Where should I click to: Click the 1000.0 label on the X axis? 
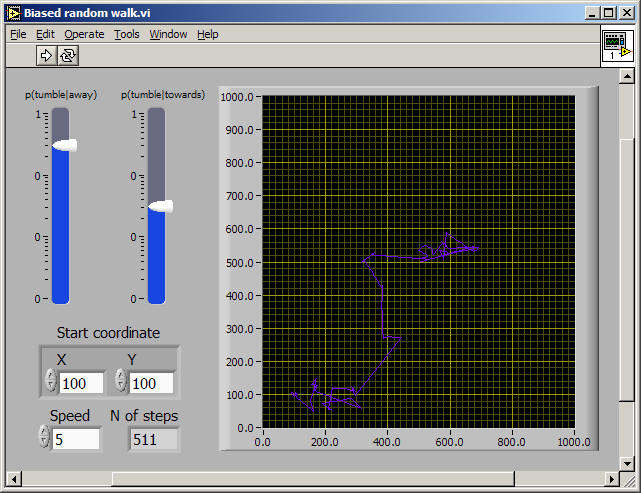click(574, 442)
